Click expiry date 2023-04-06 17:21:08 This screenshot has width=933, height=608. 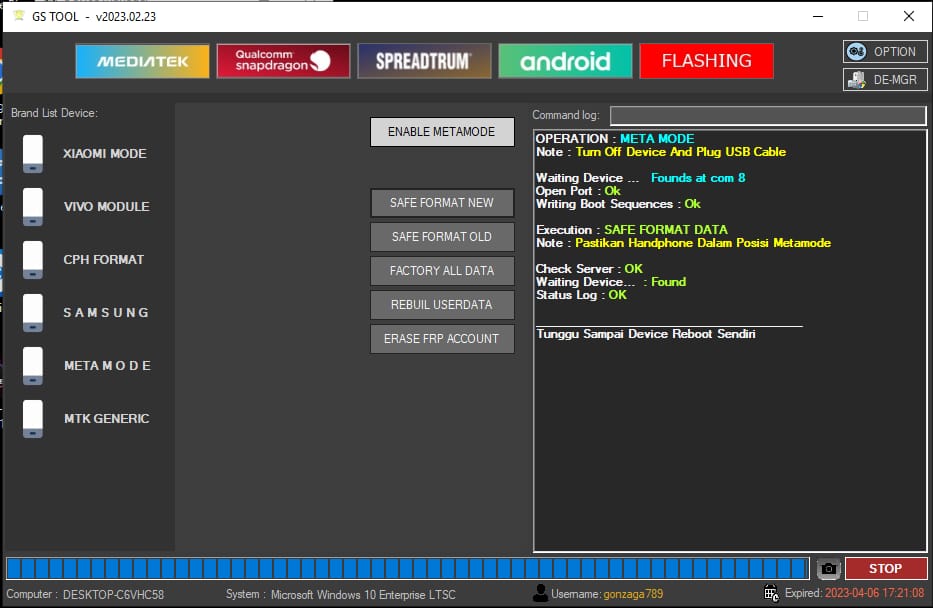[x=875, y=593]
